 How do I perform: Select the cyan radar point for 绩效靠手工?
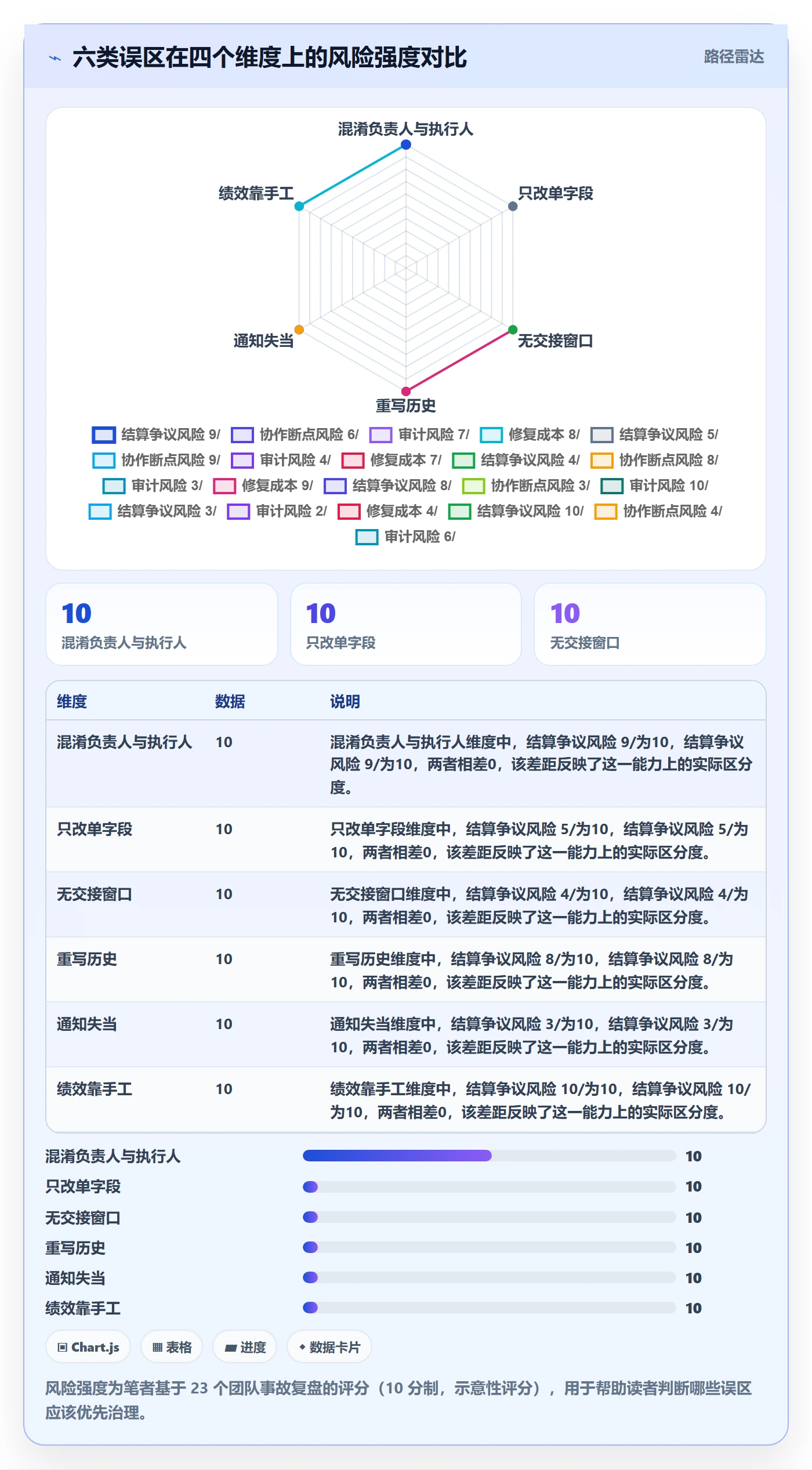point(299,206)
